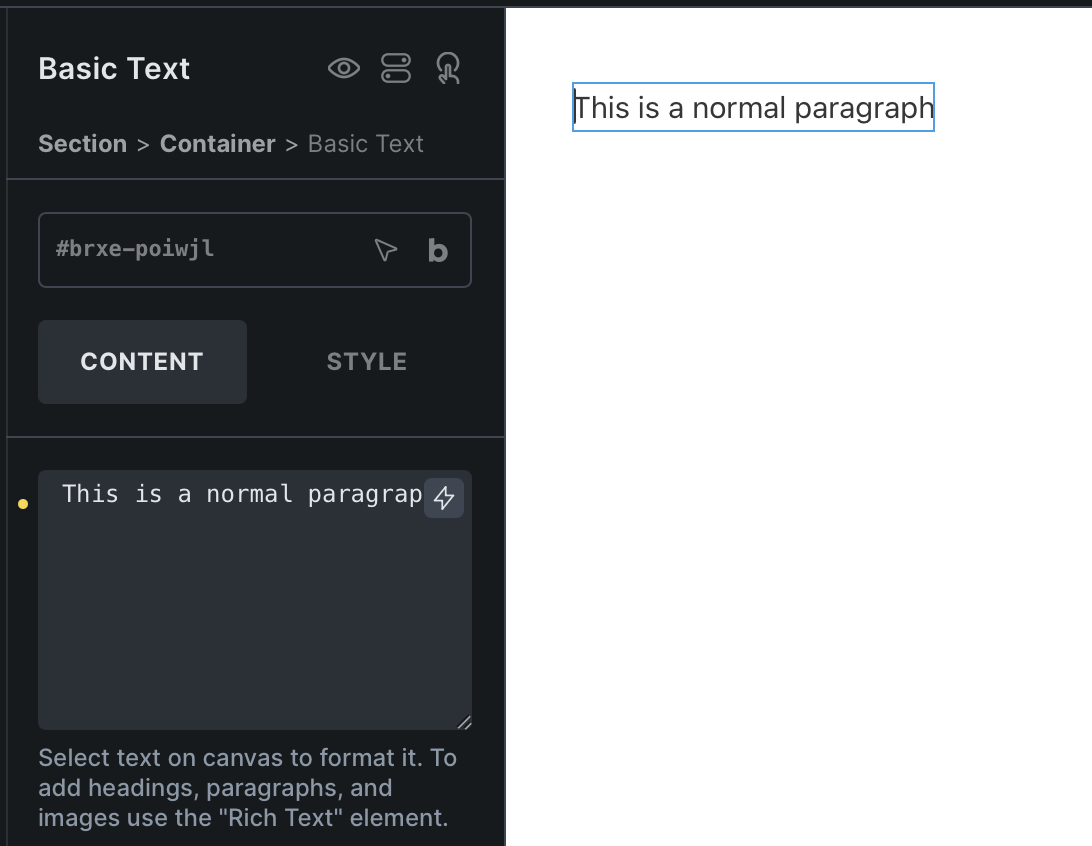The image size is (1092, 846).
Task: Click Basic Text breadcrumb item
Action: click(366, 143)
